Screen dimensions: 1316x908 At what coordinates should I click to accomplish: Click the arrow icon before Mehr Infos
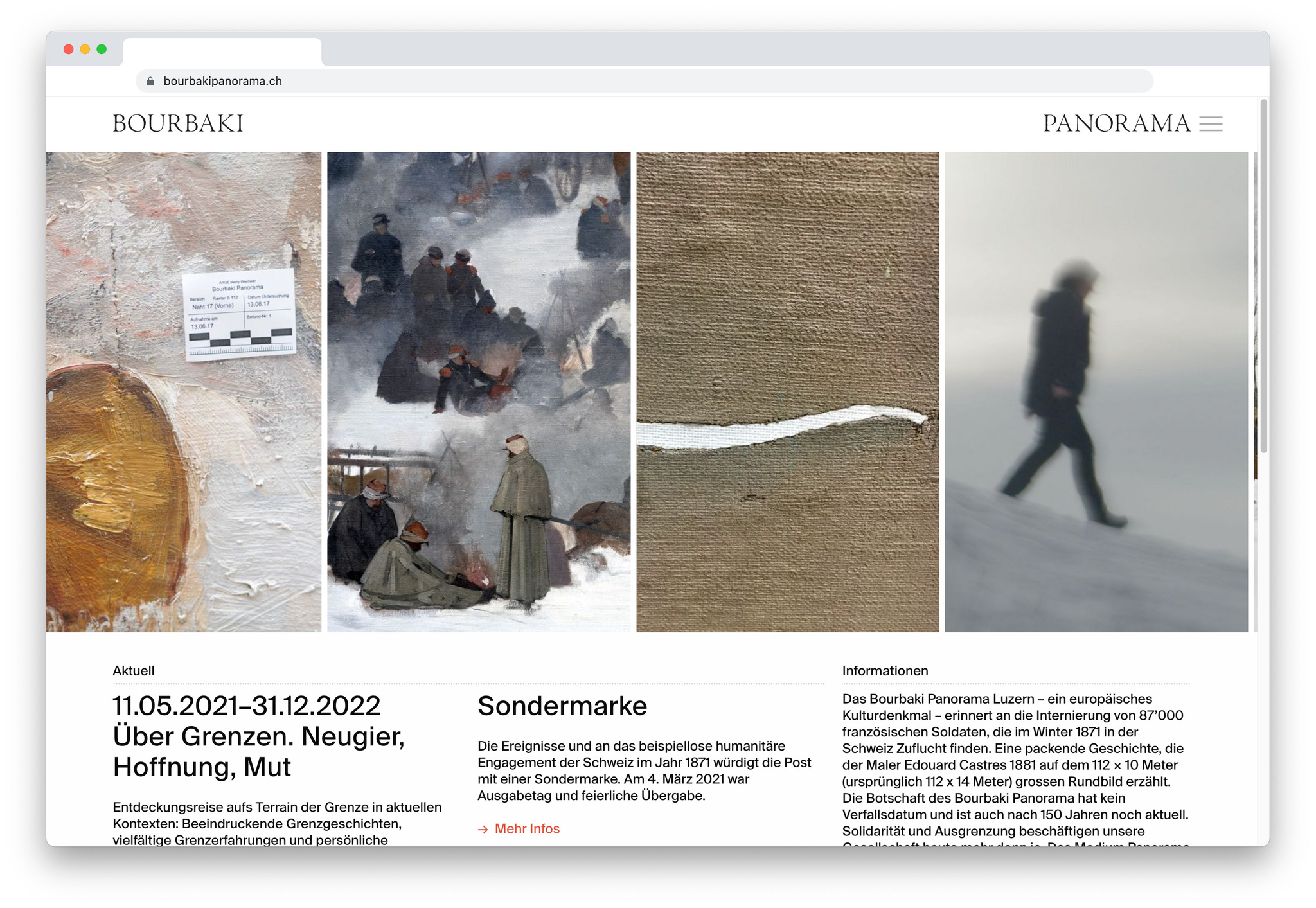[483, 830]
